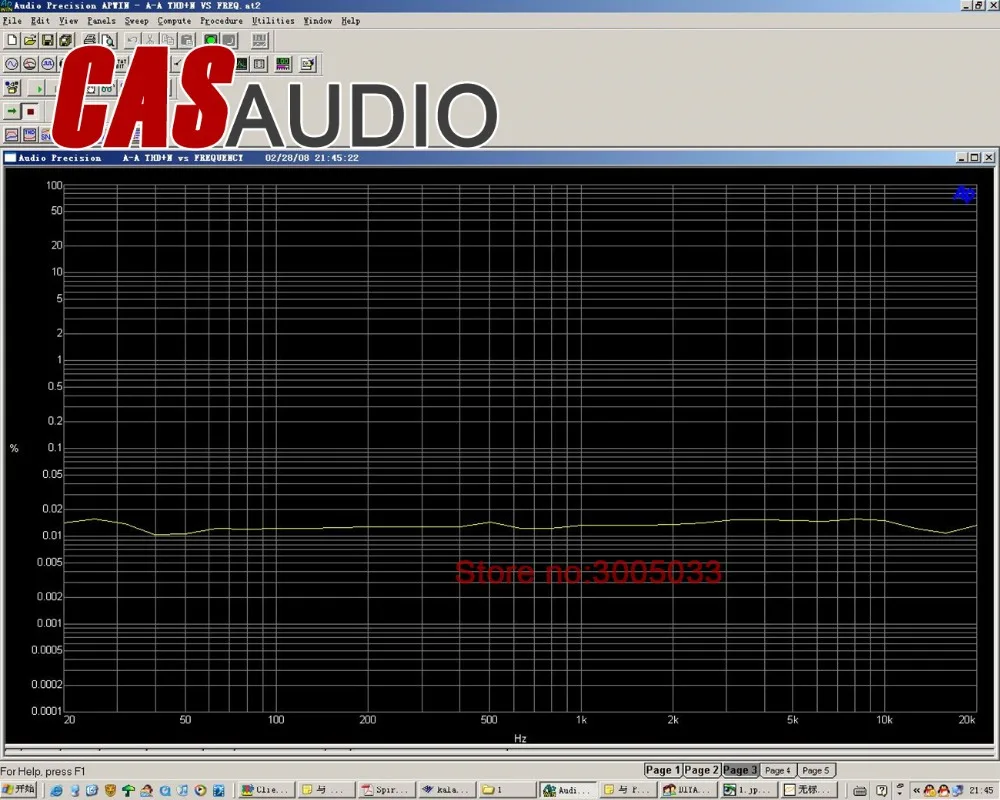Click the Hz axis label
The height and width of the screenshot is (800, 1000).
520,738
